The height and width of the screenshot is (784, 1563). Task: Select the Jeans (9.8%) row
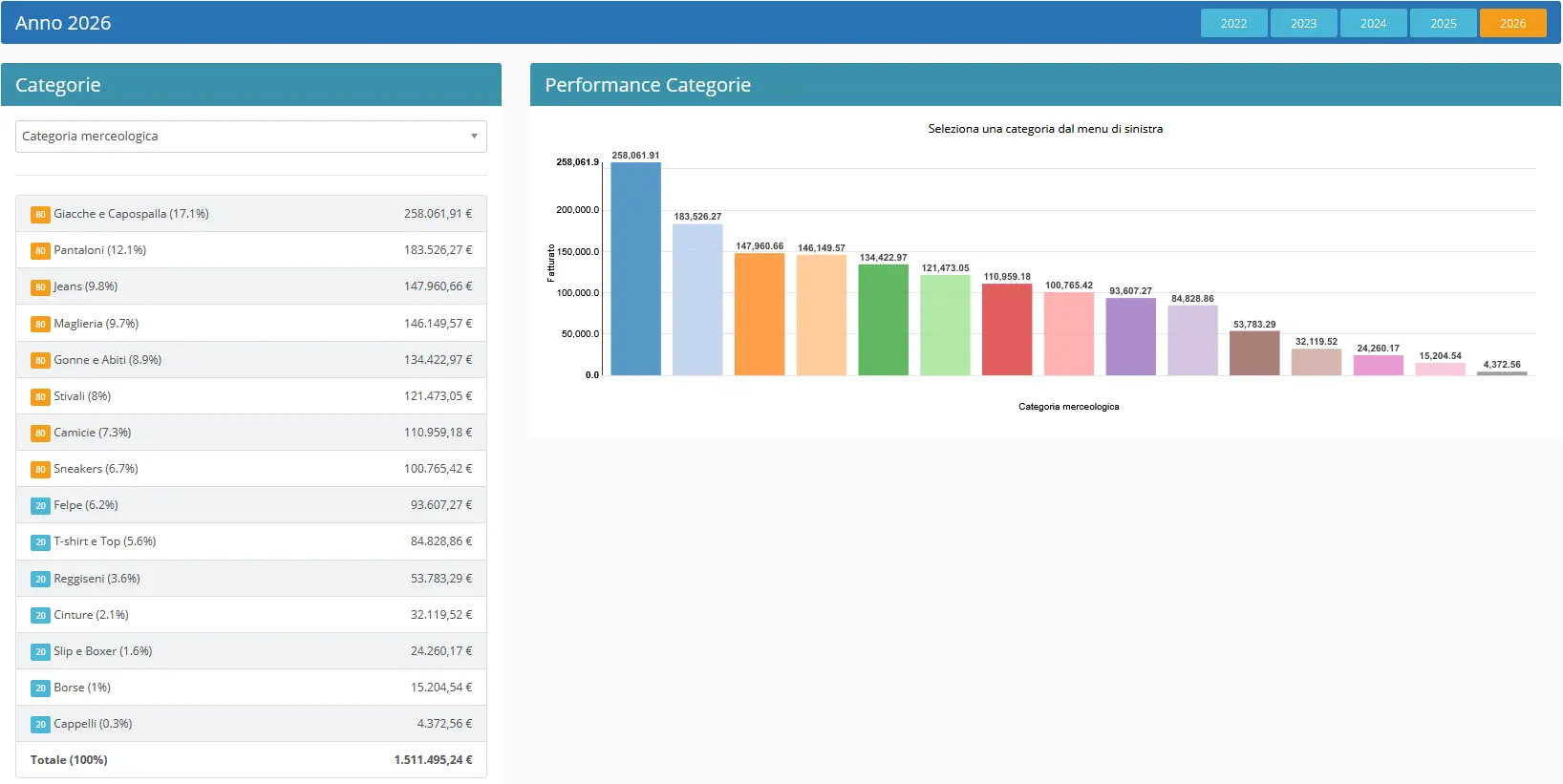[x=251, y=286]
